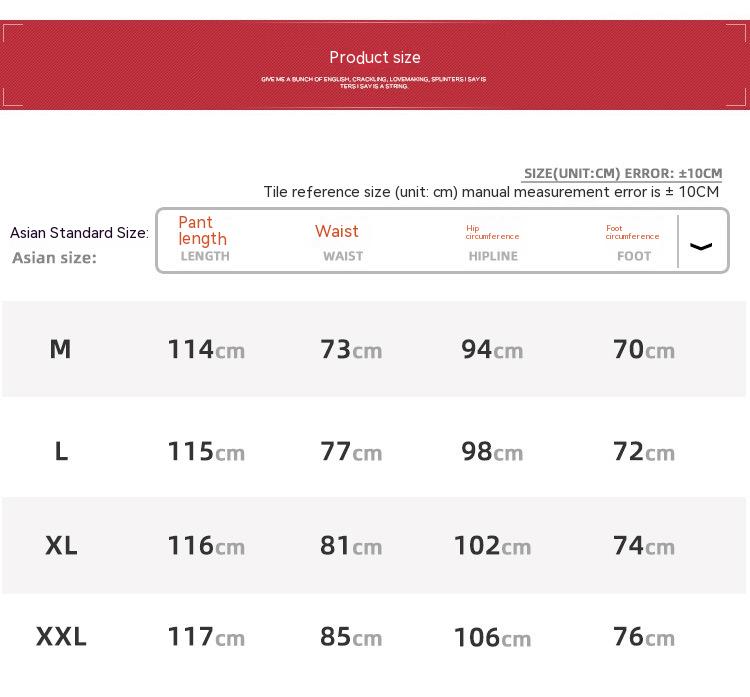Click the Asian Standard Size label
The height and width of the screenshot is (697, 750).
(79, 233)
